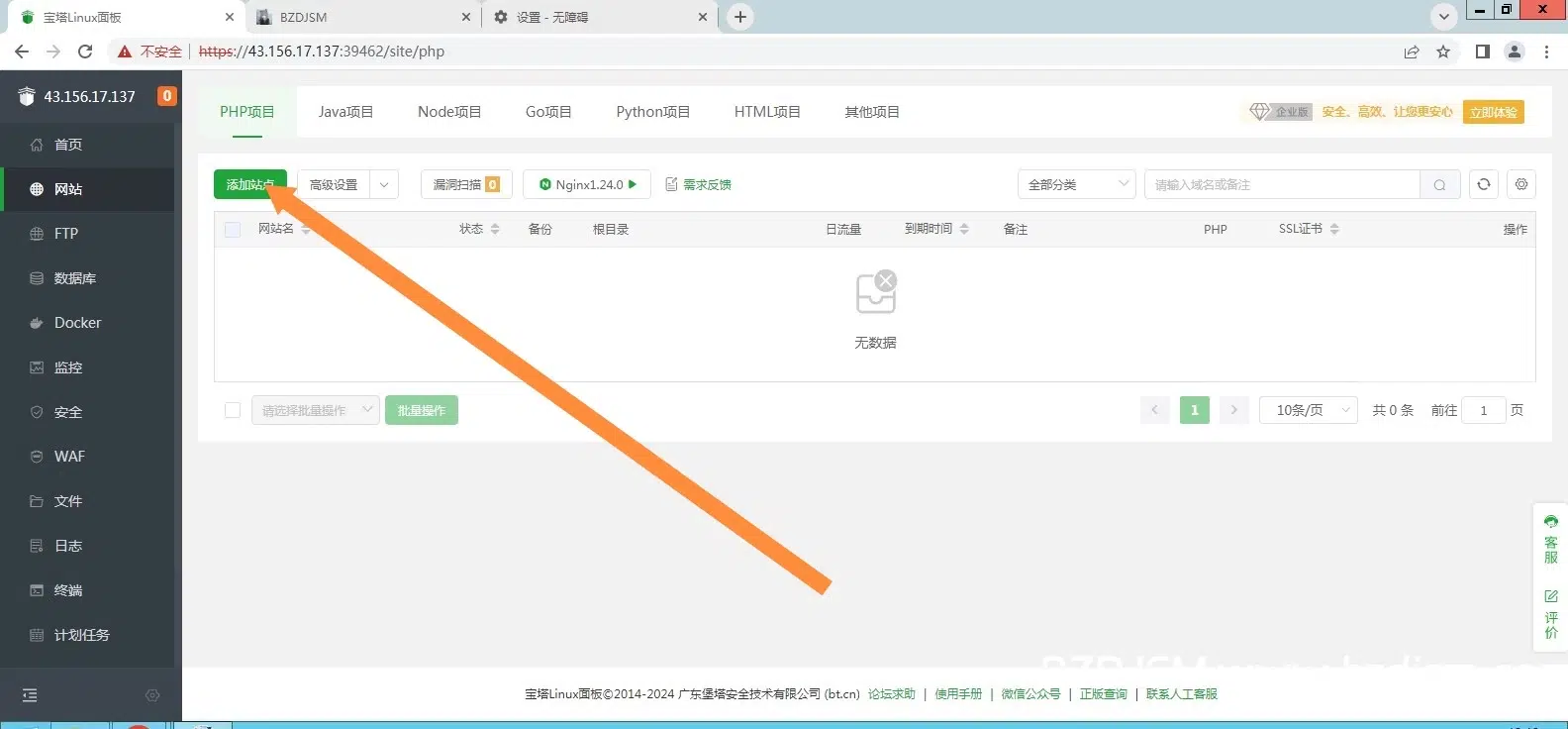Bookmark this page with star icon

[x=1443, y=52]
